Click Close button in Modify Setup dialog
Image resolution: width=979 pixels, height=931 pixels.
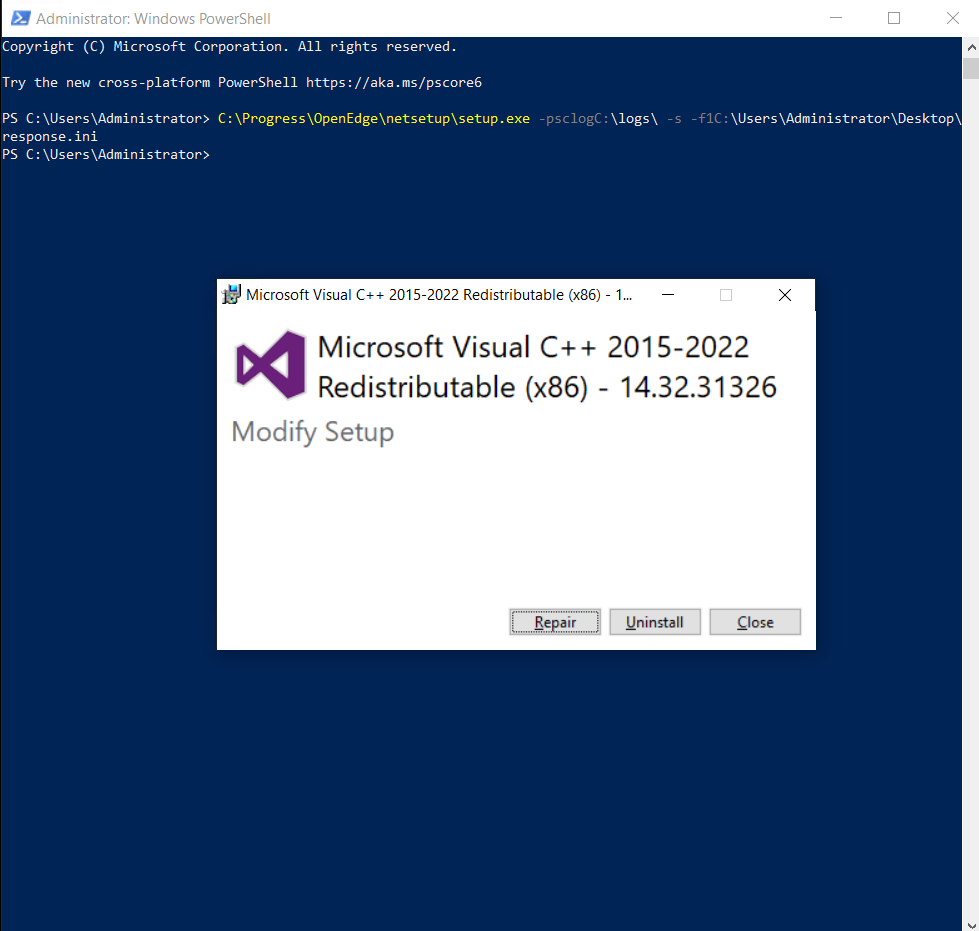[x=755, y=622]
